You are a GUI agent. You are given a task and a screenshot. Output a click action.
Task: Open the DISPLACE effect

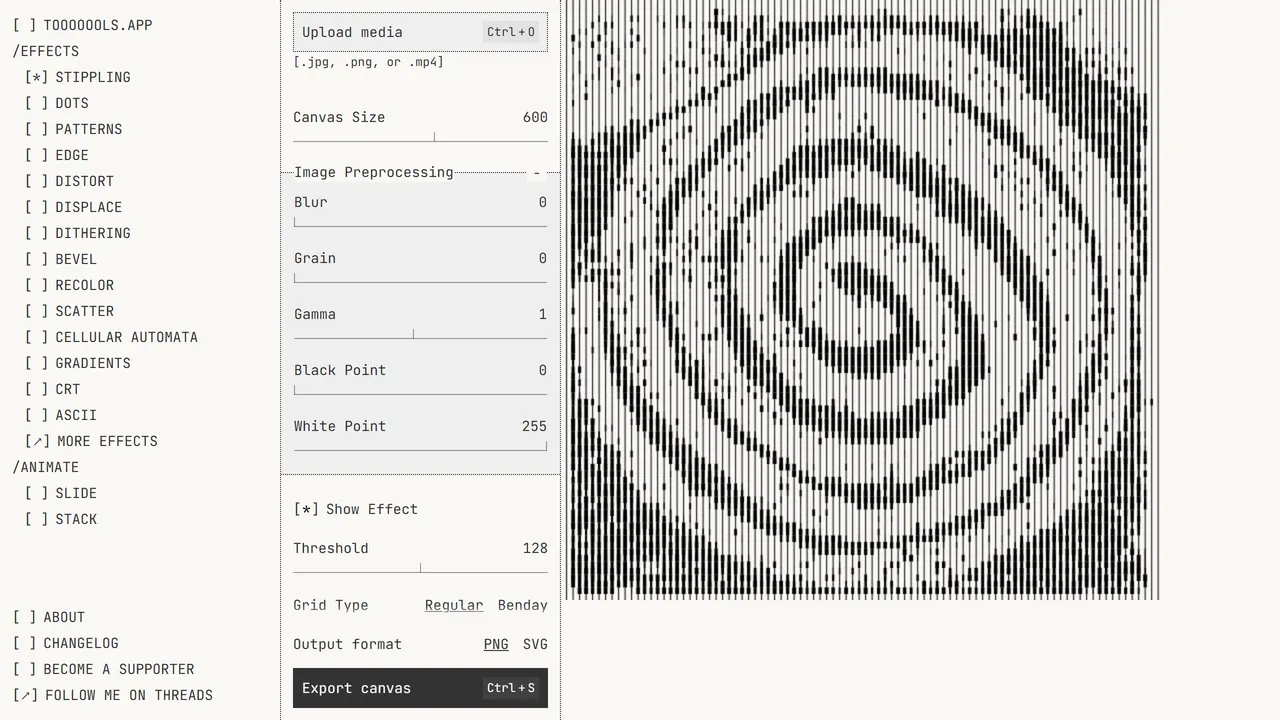coord(74,207)
